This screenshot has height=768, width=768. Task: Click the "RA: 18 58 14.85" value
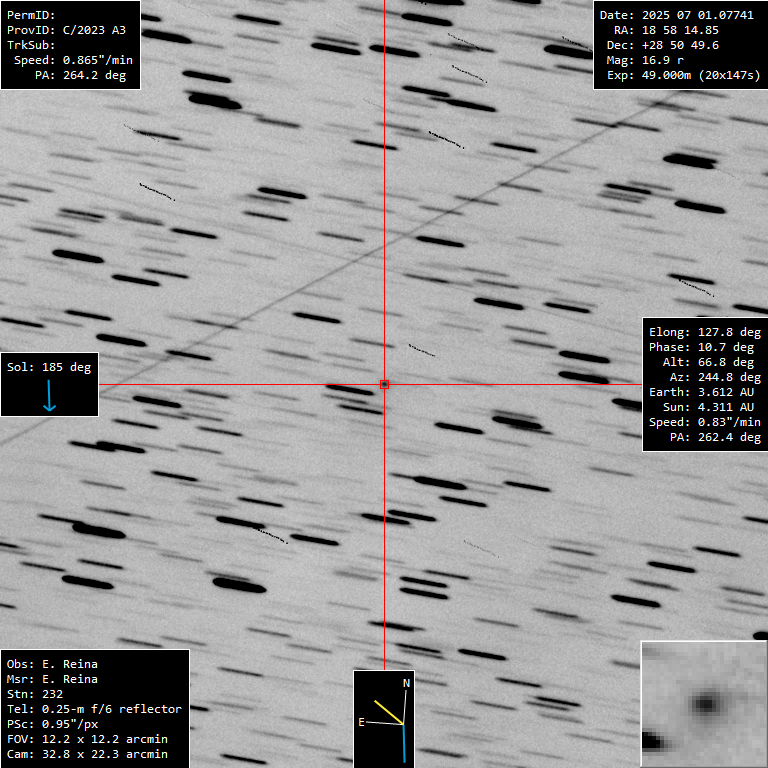click(x=666, y=30)
